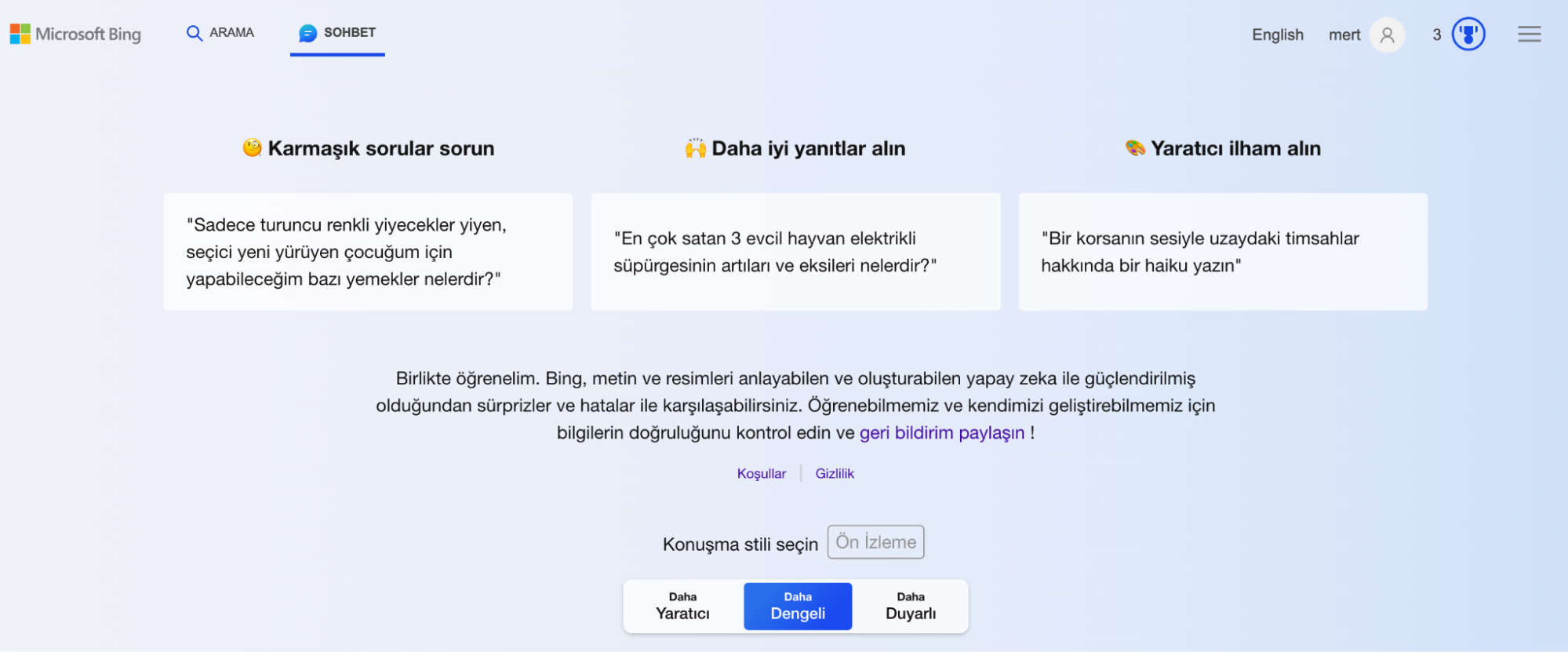Click the artist palette emoji icon
The height and width of the screenshot is (652, 1568).
click(x=1135, y=148)
